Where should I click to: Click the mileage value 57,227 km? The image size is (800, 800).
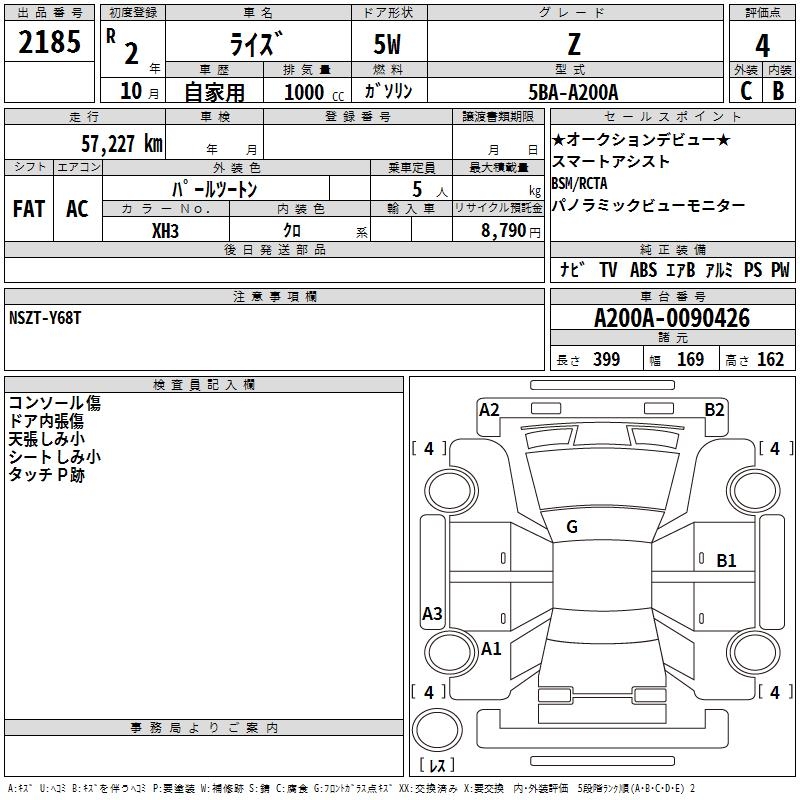pos(122,143)
